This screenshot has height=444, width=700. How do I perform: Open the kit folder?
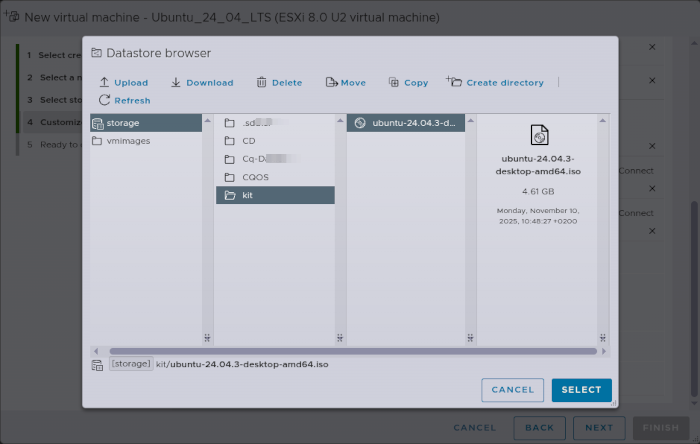[x=248, y=195]
